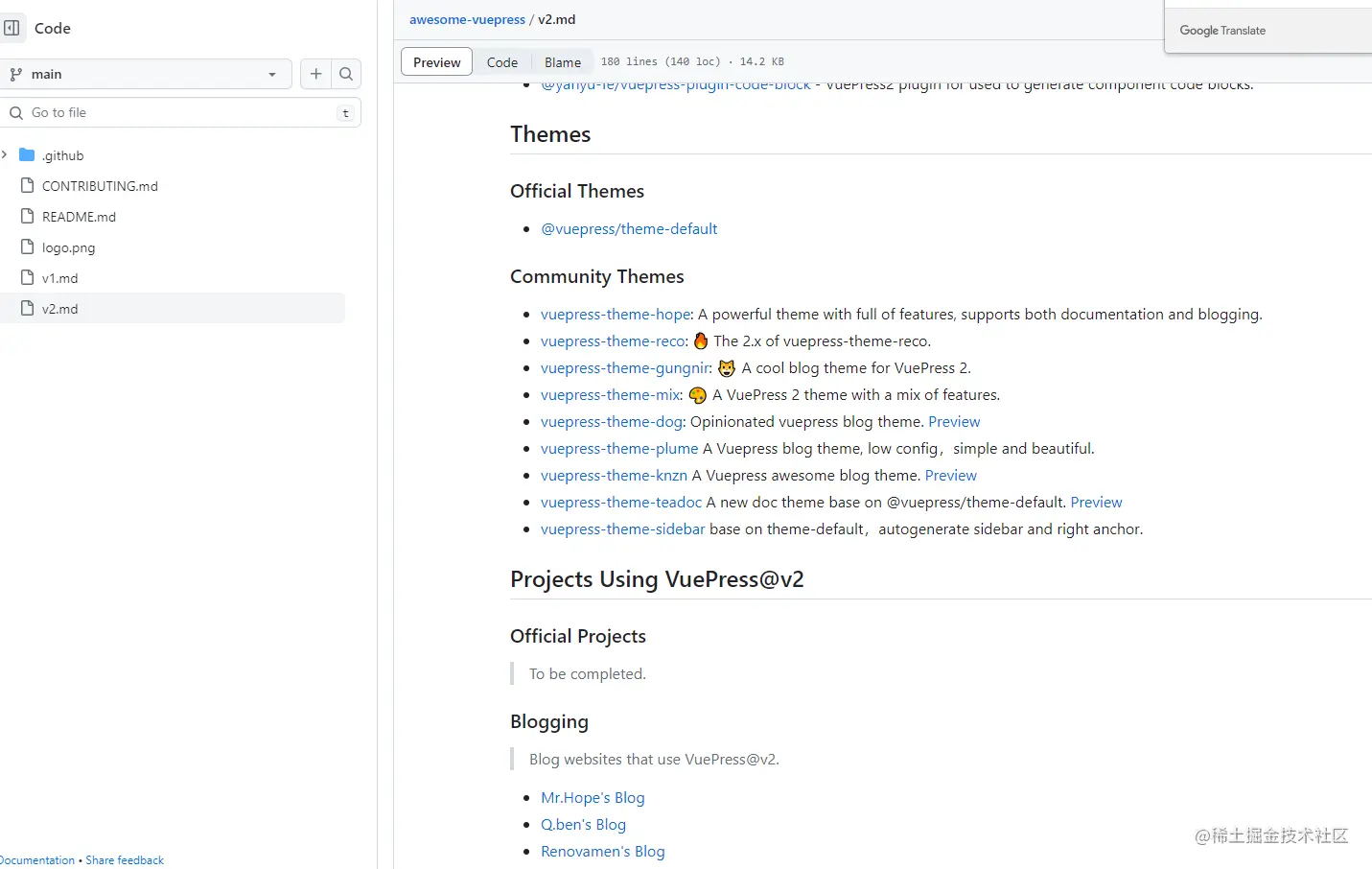
Task: Collapse the file tree side panel icon
Action: [x=12, y=28]
